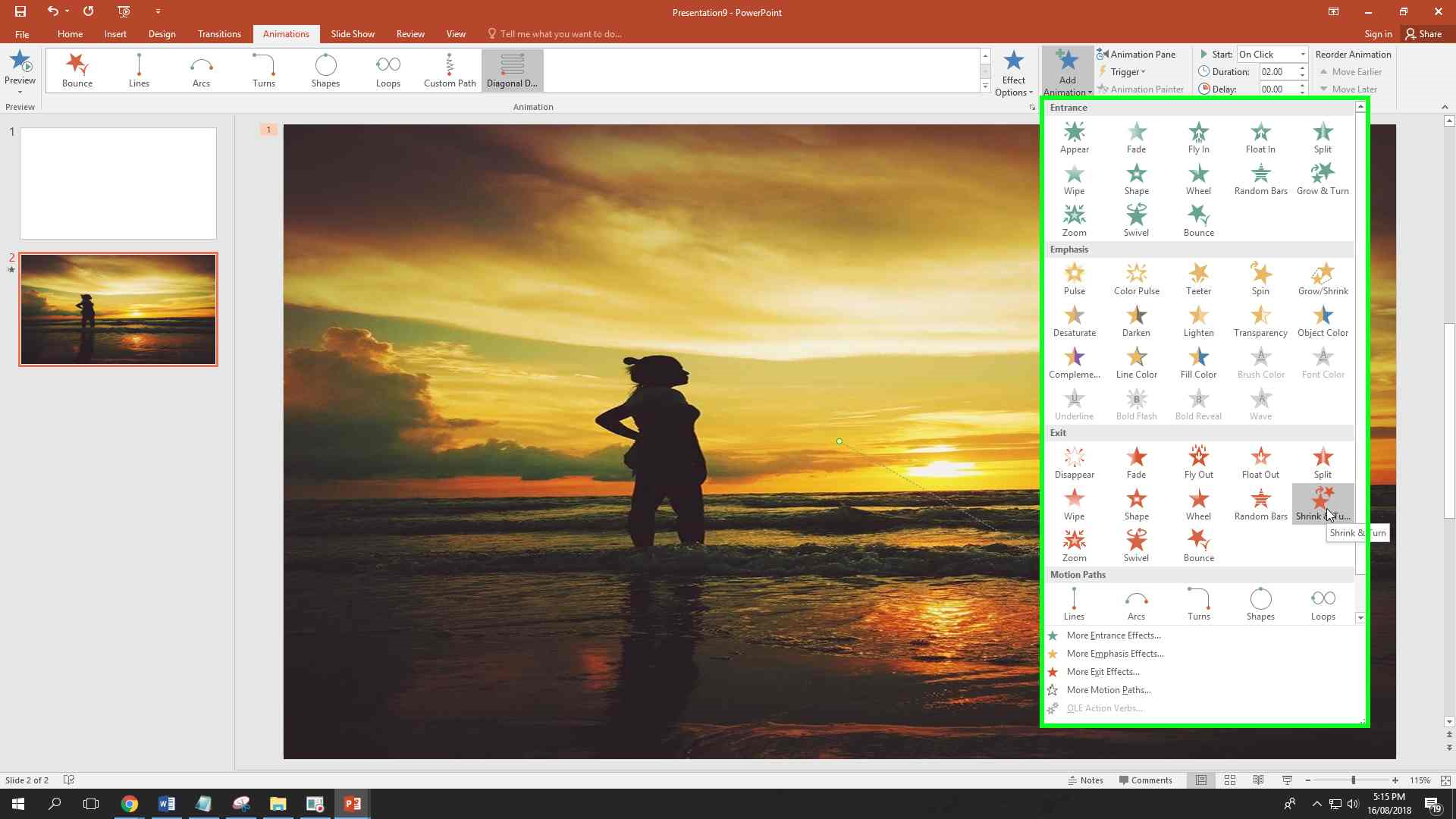Screen dimensions: 1456x819
Task: Select the Pulse emphasis effect
Action: click(x=1074, y=279)
